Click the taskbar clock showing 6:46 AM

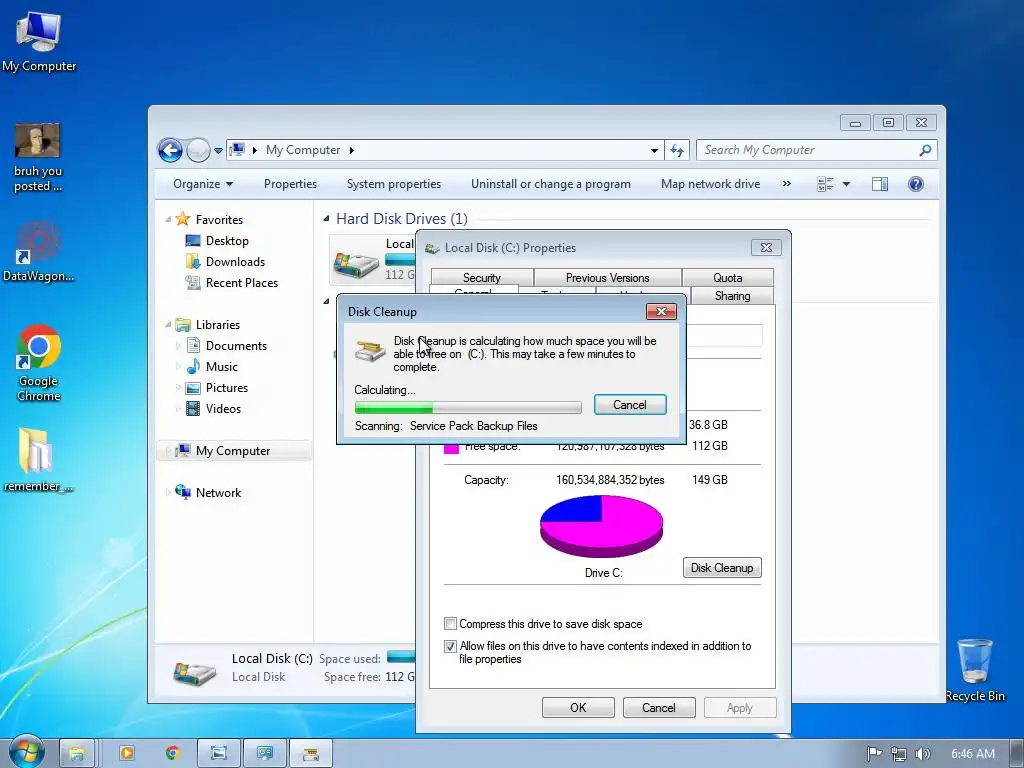(972, 754)
